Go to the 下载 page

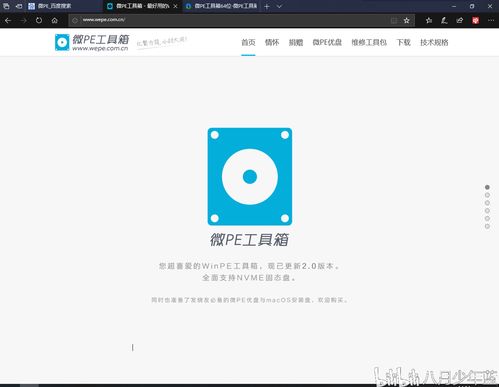pos(403,43)
